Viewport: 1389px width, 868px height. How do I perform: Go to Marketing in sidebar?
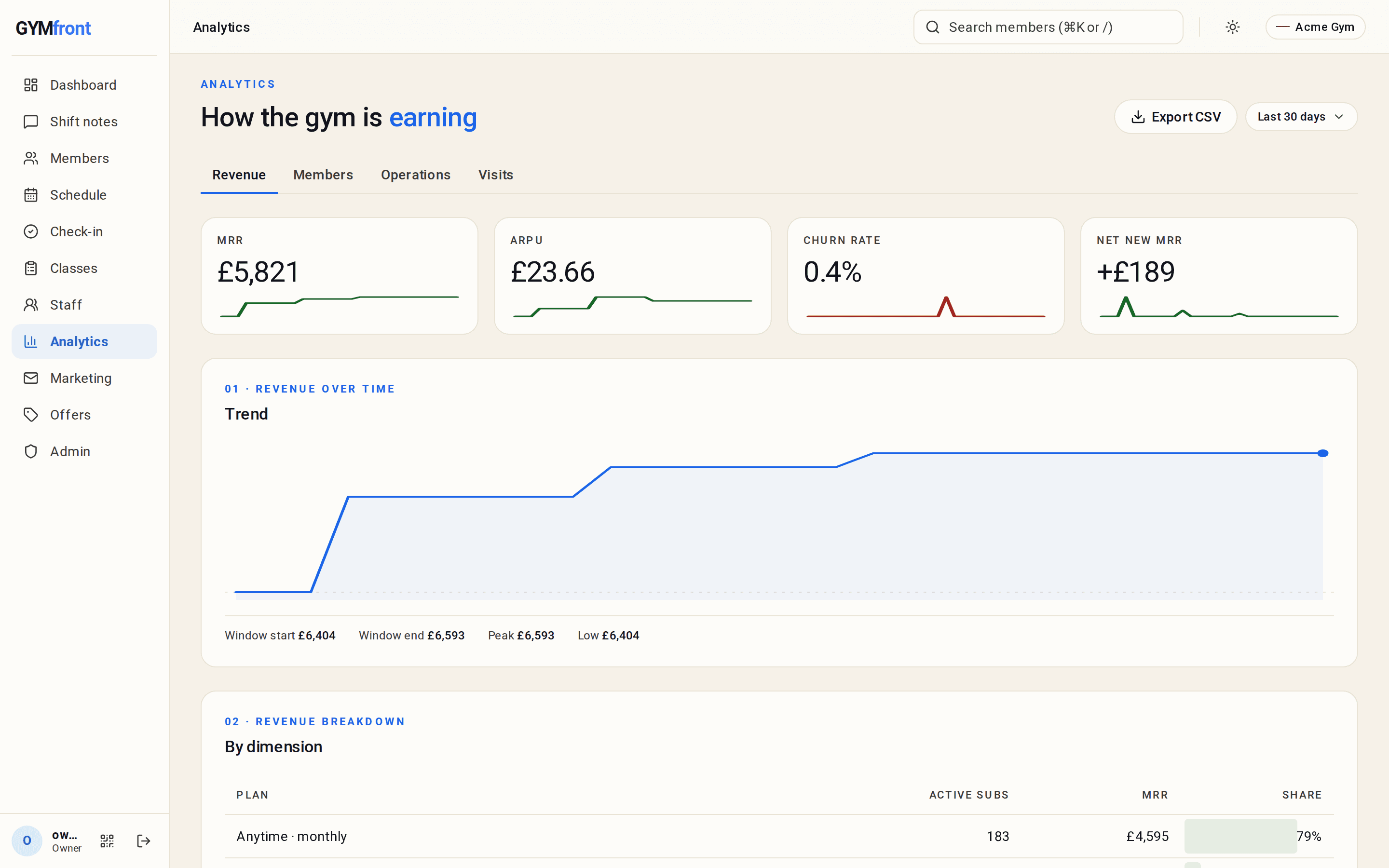click(84, 379)
